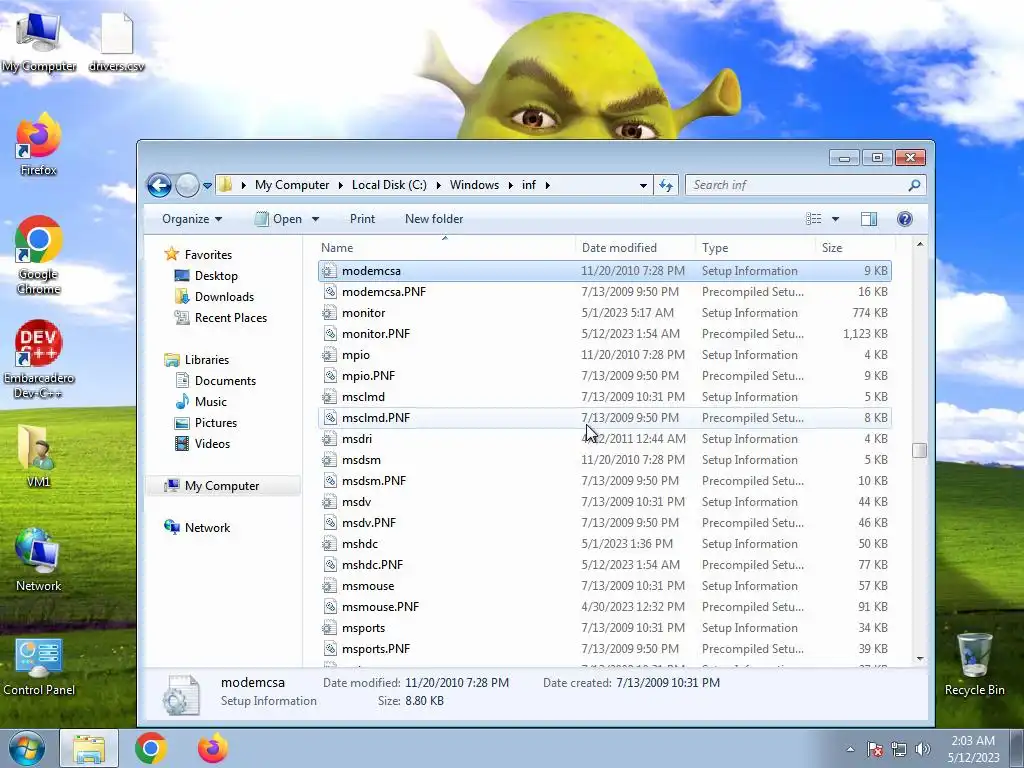Select Desktop under Favorites

206,276
